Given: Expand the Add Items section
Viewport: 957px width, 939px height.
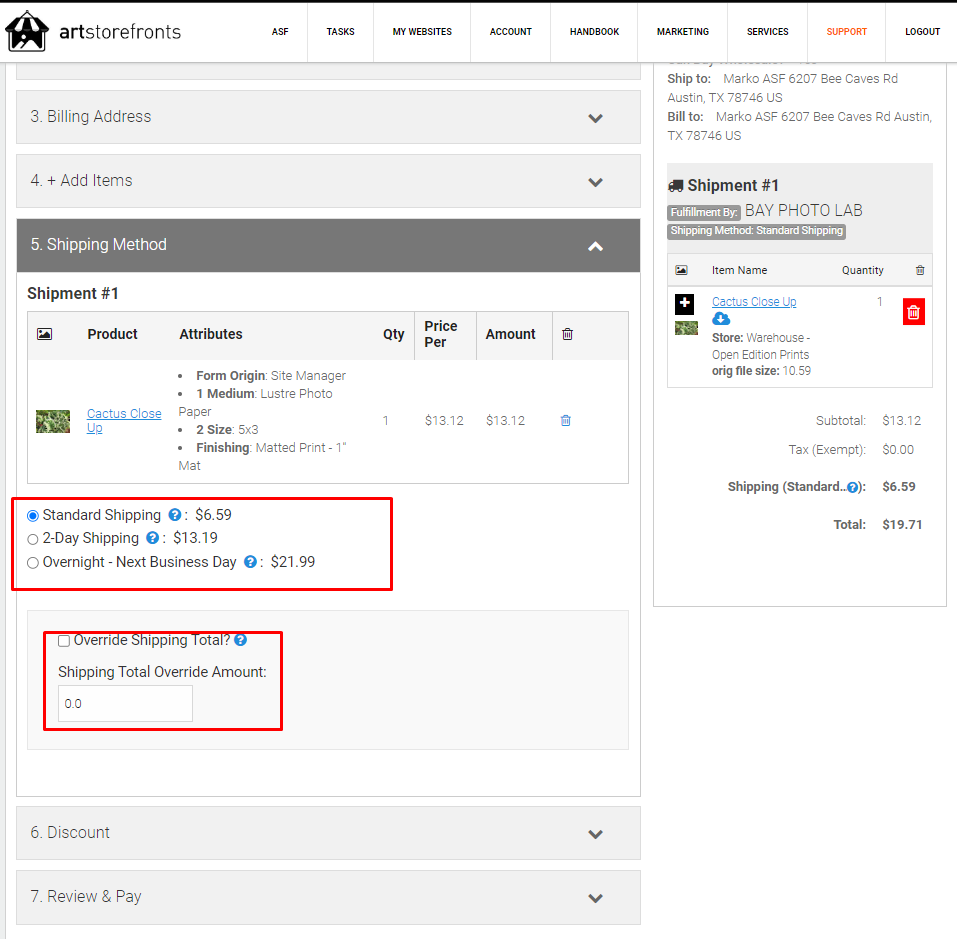Looking at the screenshot, I should point(328,181).
